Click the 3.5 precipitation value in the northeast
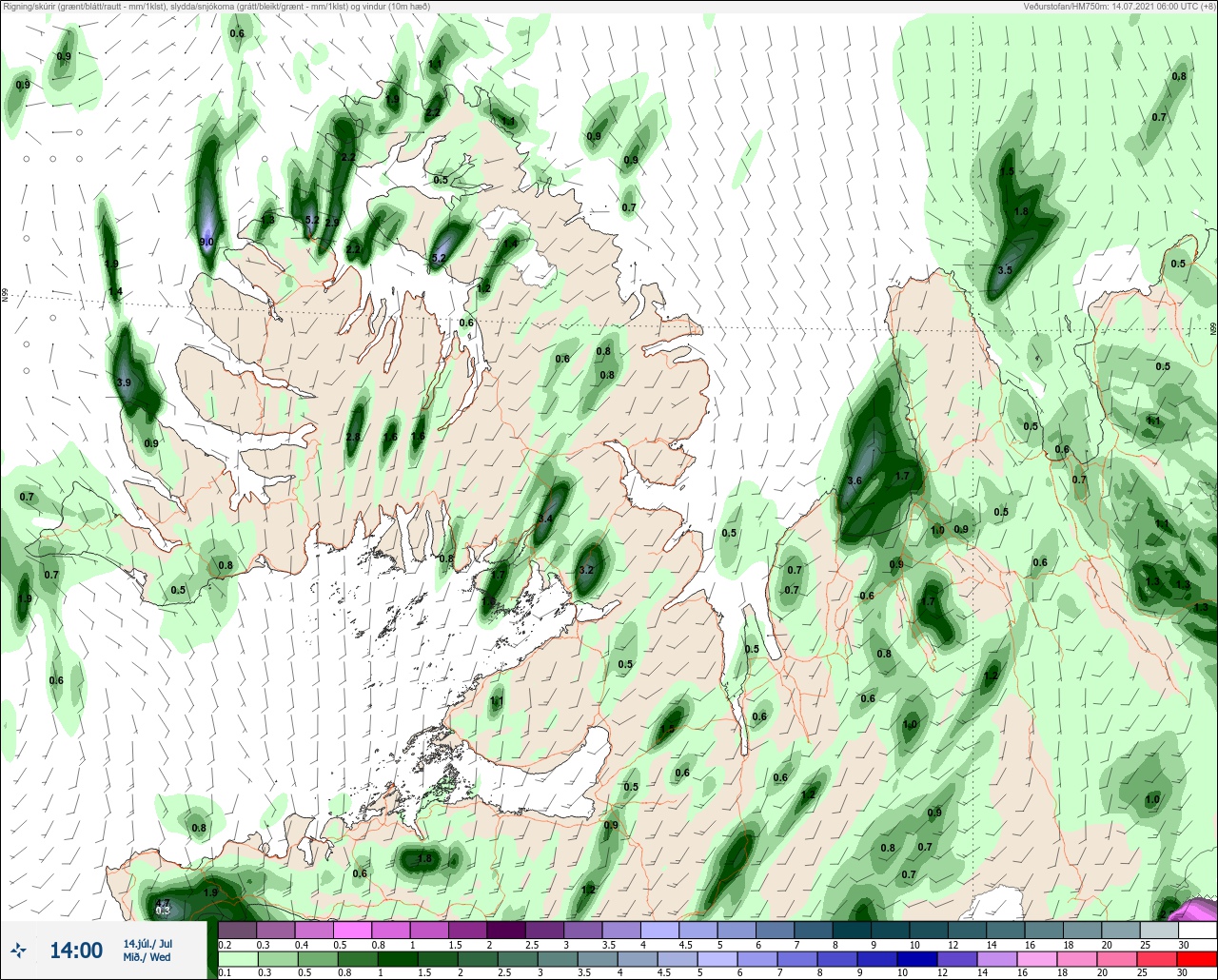The height and width of the screenshot is (980, 1218). coord(1005,270)
